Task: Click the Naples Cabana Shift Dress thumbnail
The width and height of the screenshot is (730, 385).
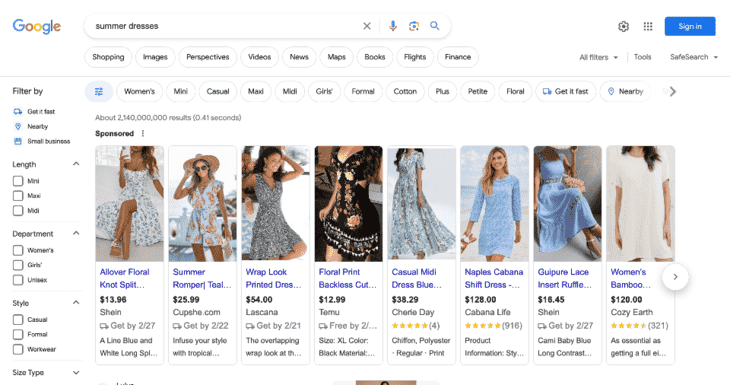Action: 494,203
